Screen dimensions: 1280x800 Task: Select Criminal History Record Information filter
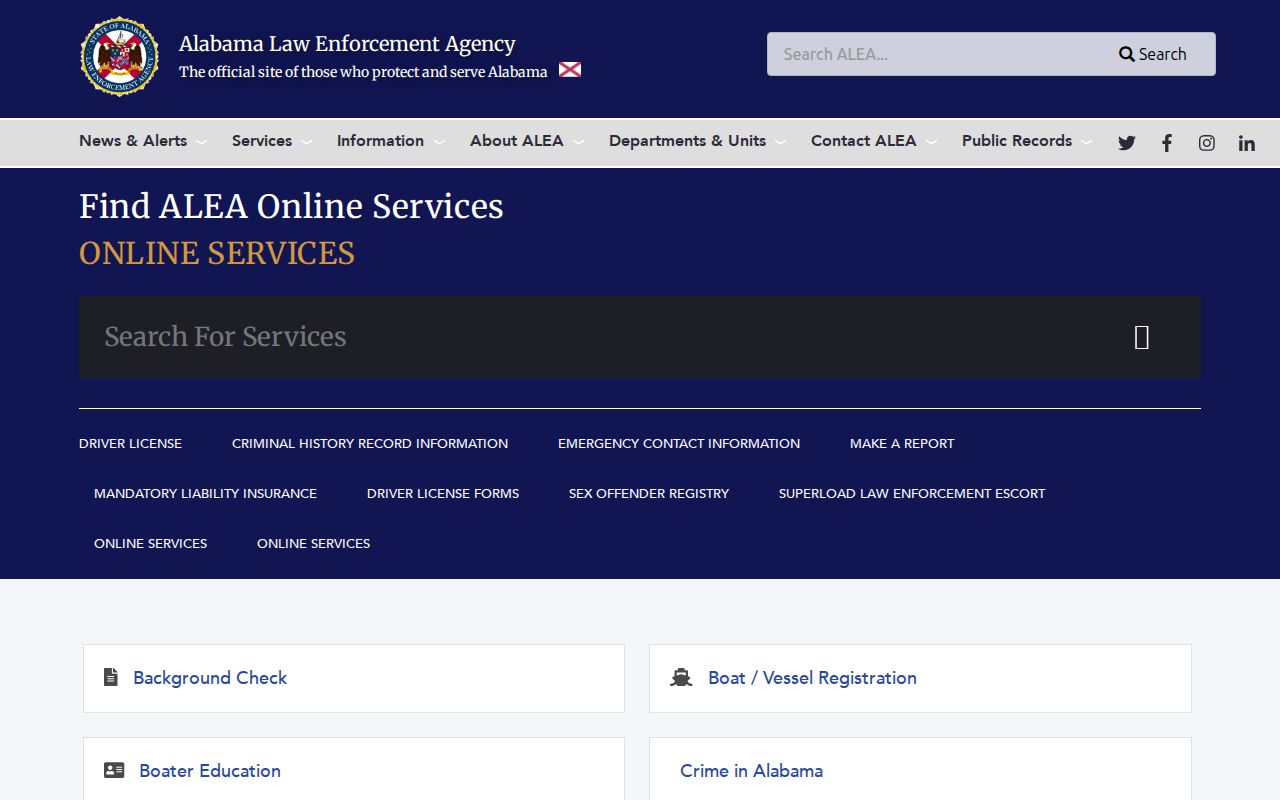[x=370, y=443]
